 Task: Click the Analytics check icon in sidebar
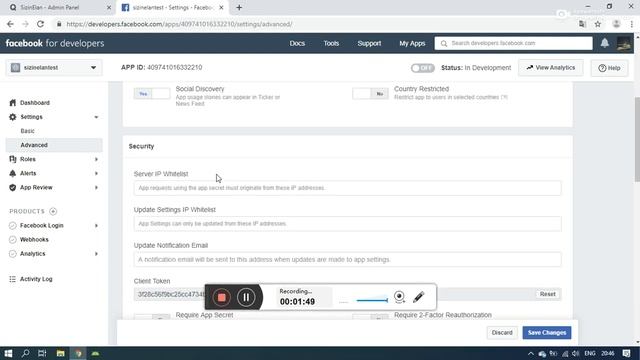(13, 253)
